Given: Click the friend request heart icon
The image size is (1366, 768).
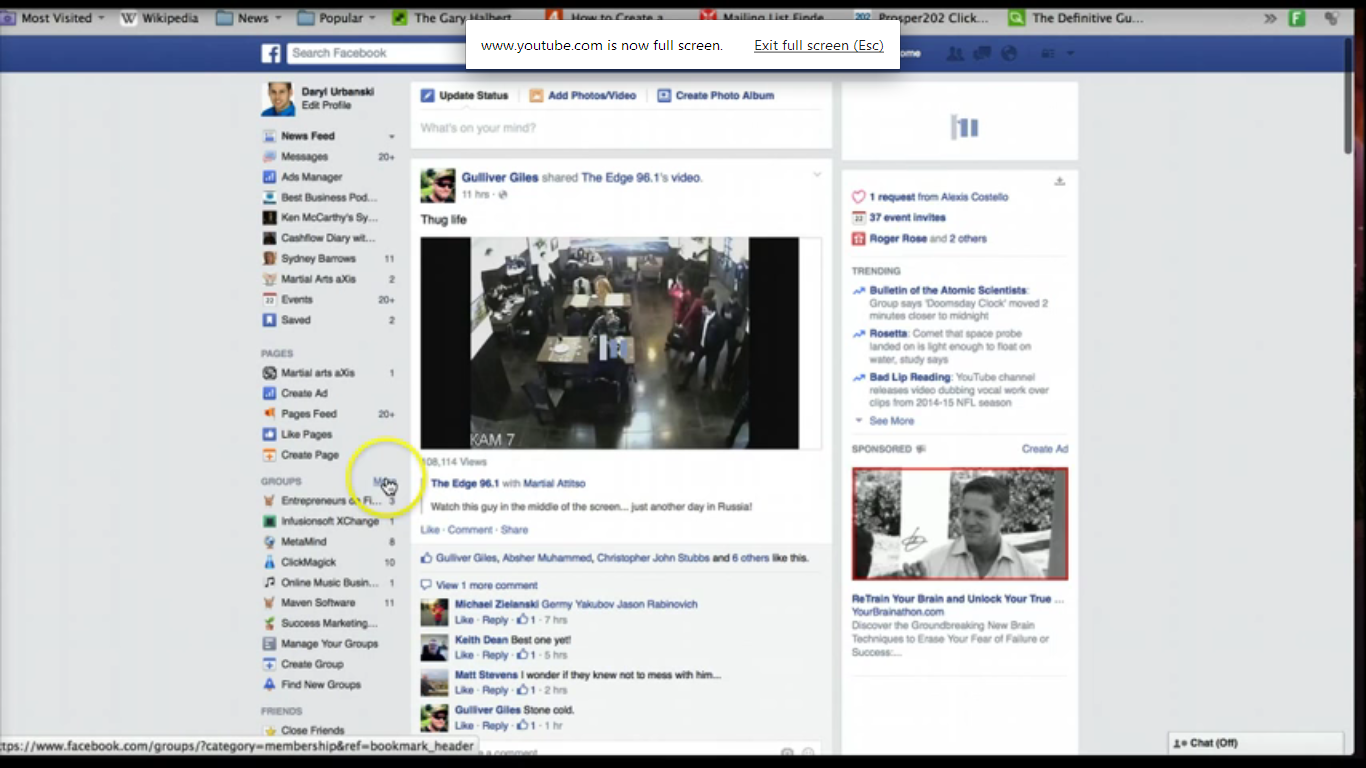Looking at the screenshot, I should point(858,197).
